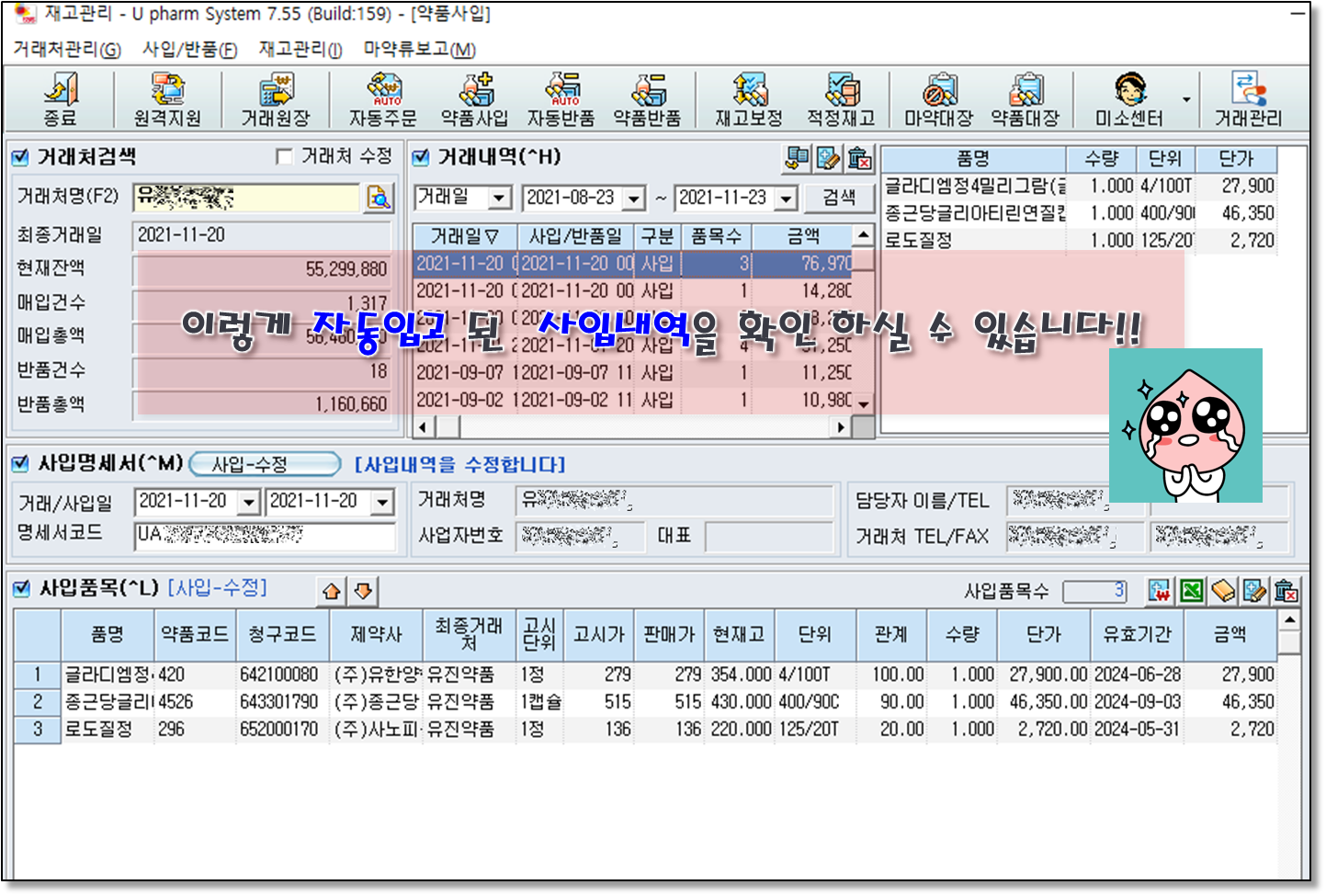Open the start date 2021-08-23 dropdown
Viewport: 1326px width, 896px height.
click(634, 198)
